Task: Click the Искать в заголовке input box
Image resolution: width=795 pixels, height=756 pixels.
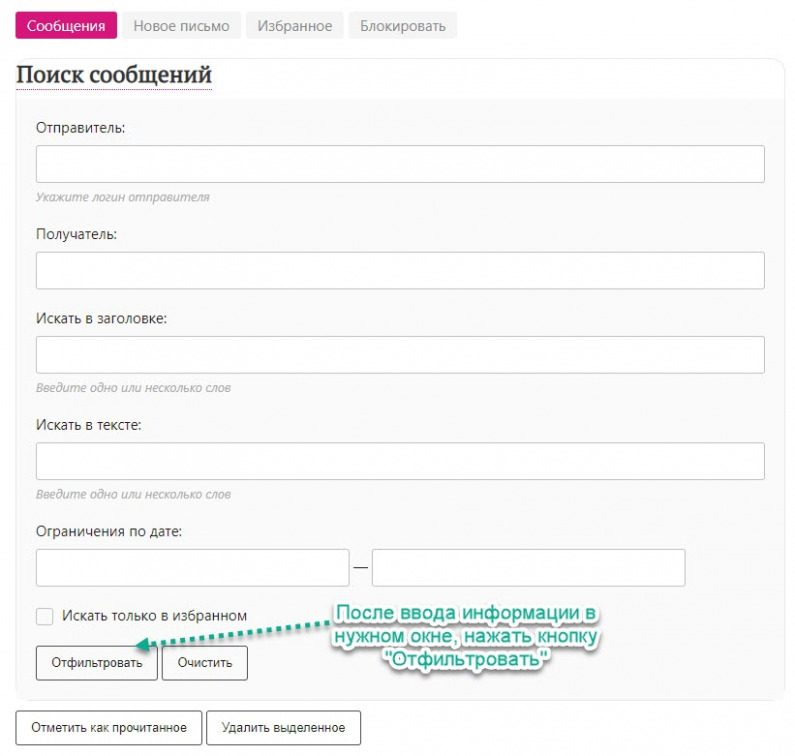Action: click(x=400, y=355)
